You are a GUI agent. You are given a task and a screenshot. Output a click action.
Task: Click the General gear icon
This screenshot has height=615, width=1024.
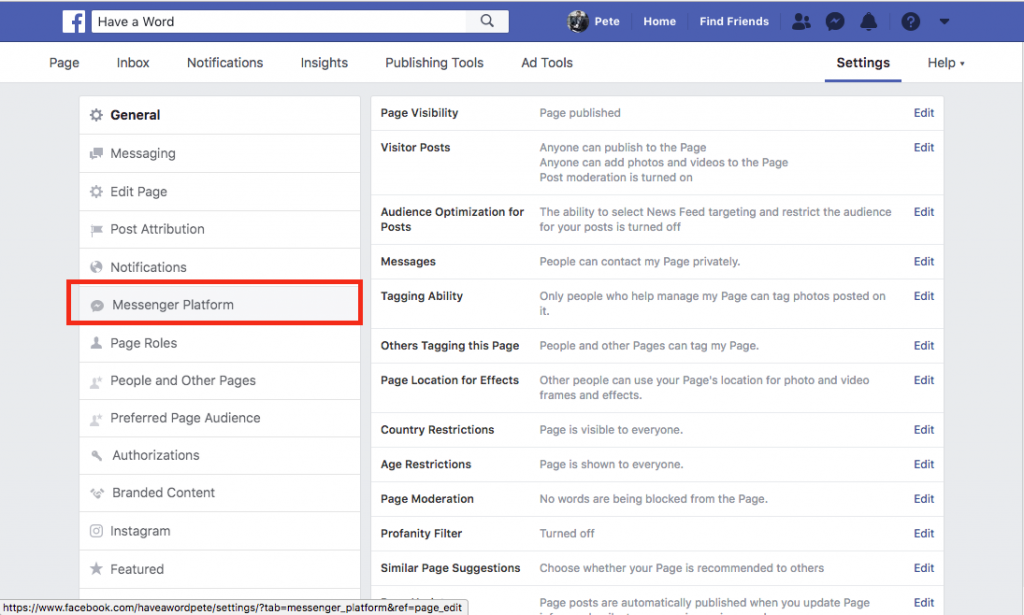96,115
